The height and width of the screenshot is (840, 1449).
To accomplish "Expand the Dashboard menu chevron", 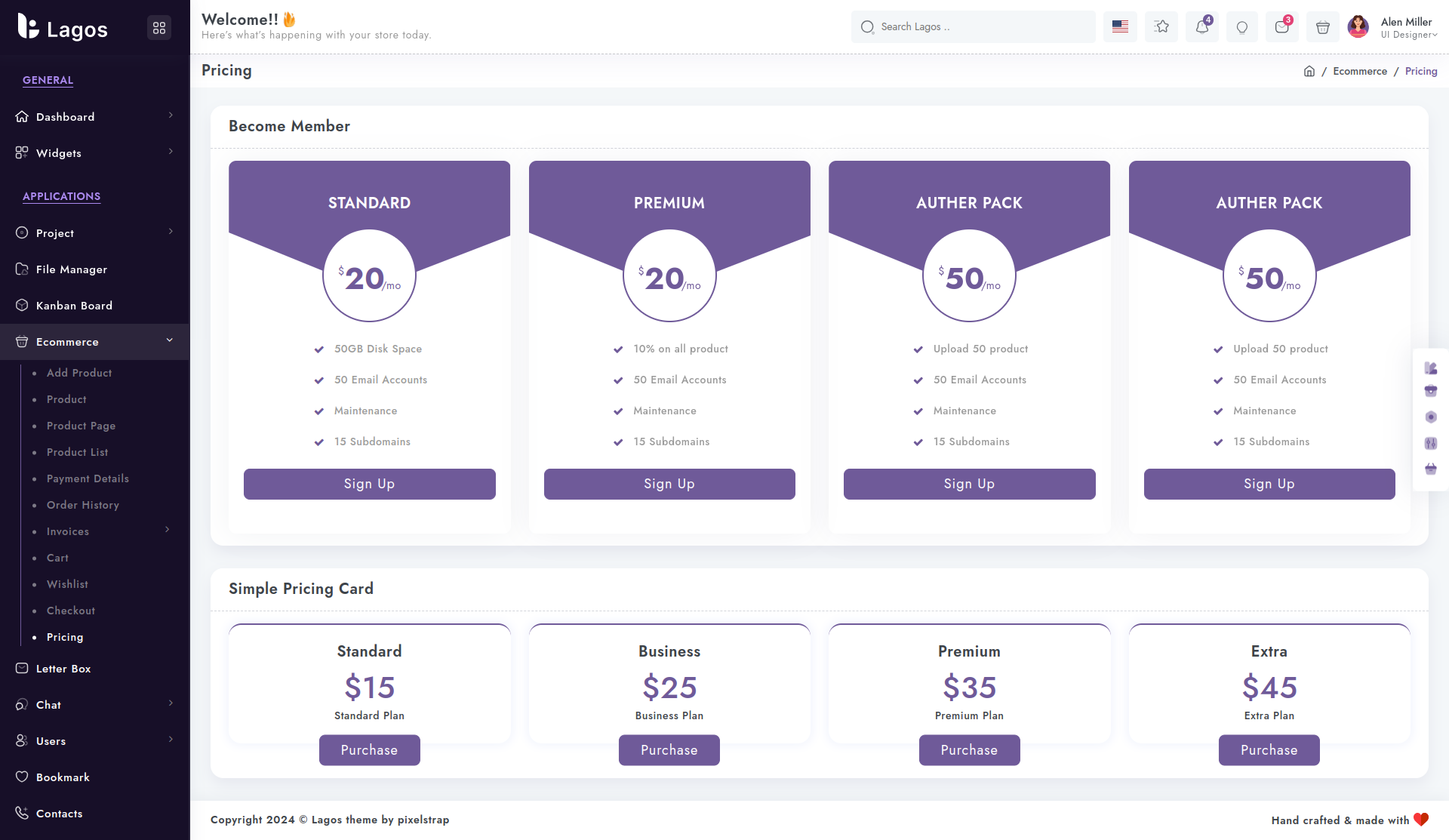I will coord(171,115).
